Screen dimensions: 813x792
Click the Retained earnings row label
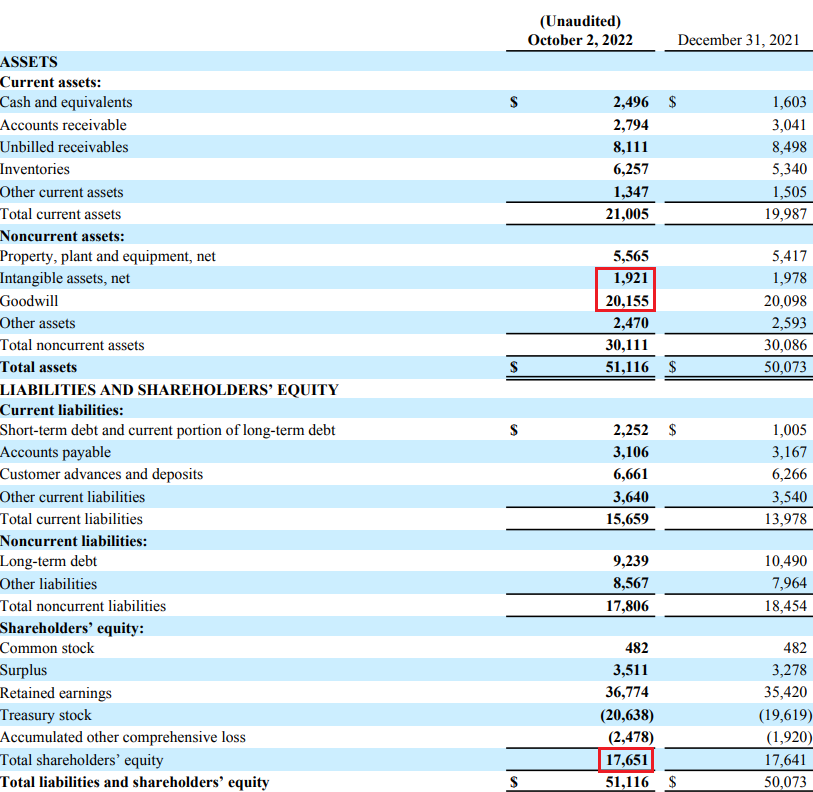[x=56, y=693]
